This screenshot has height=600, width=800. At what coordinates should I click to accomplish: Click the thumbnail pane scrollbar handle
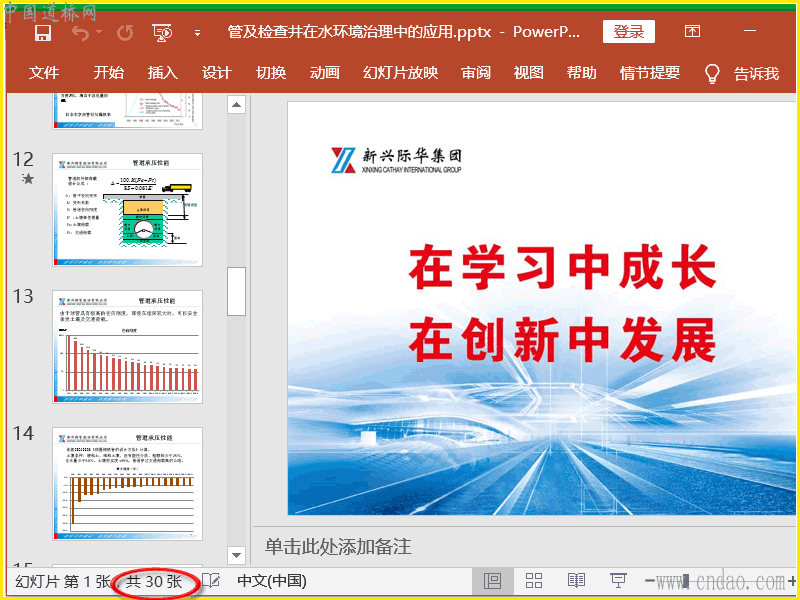coord(236,292)
